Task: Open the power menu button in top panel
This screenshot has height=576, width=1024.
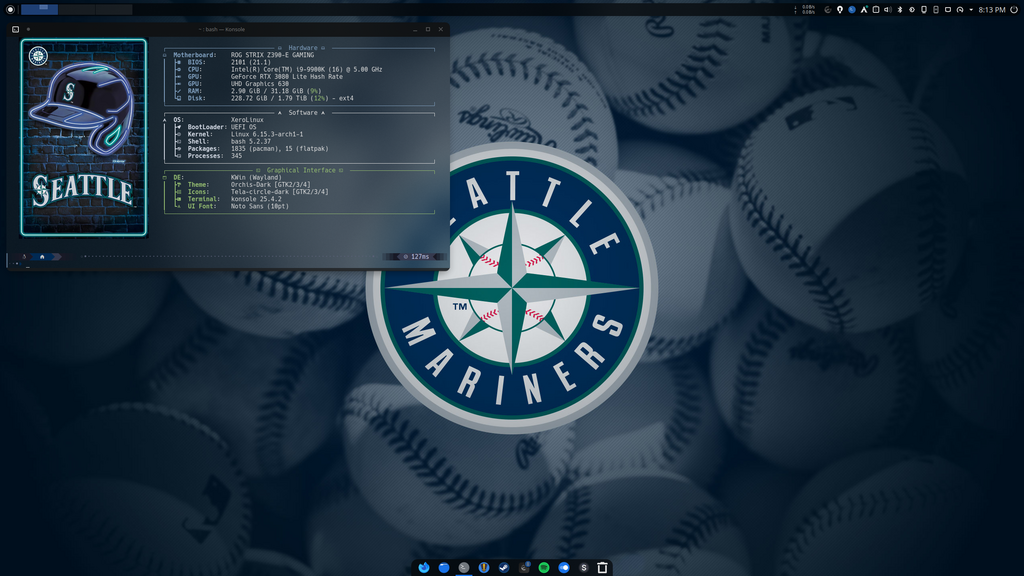Action: [x=1014, y=10]
